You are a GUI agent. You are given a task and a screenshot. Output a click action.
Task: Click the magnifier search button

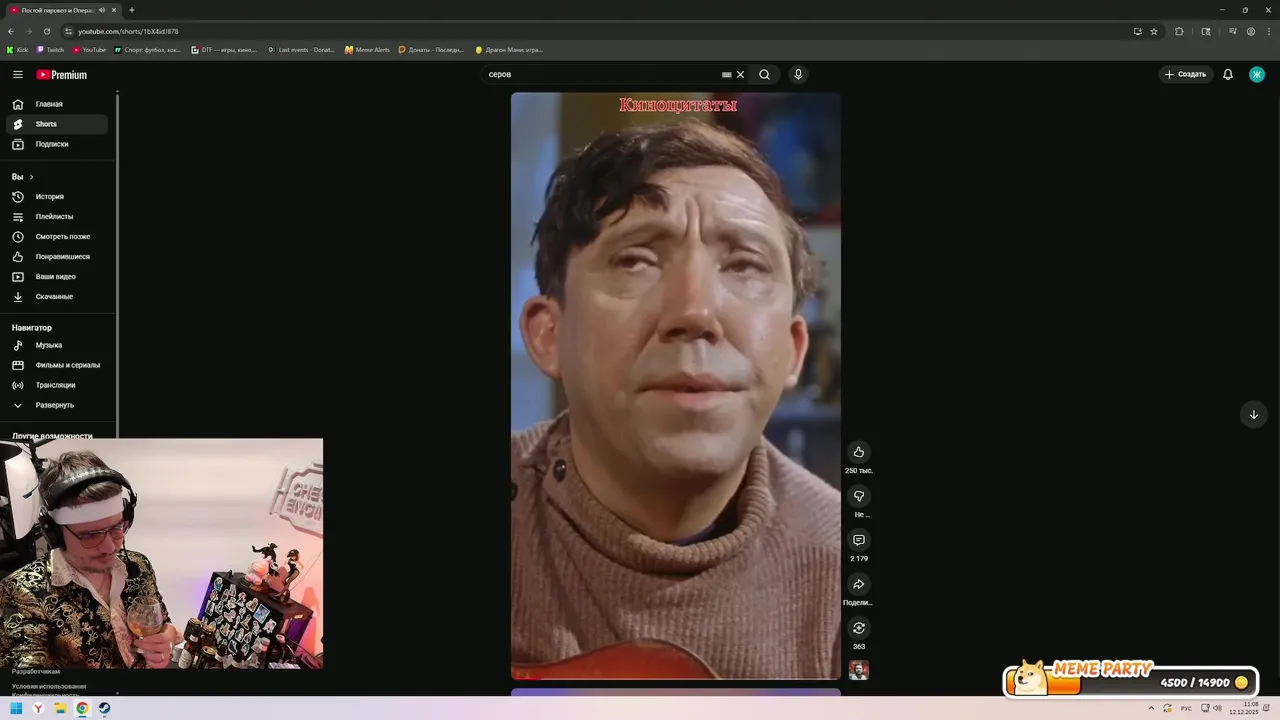tap(765, 74)
